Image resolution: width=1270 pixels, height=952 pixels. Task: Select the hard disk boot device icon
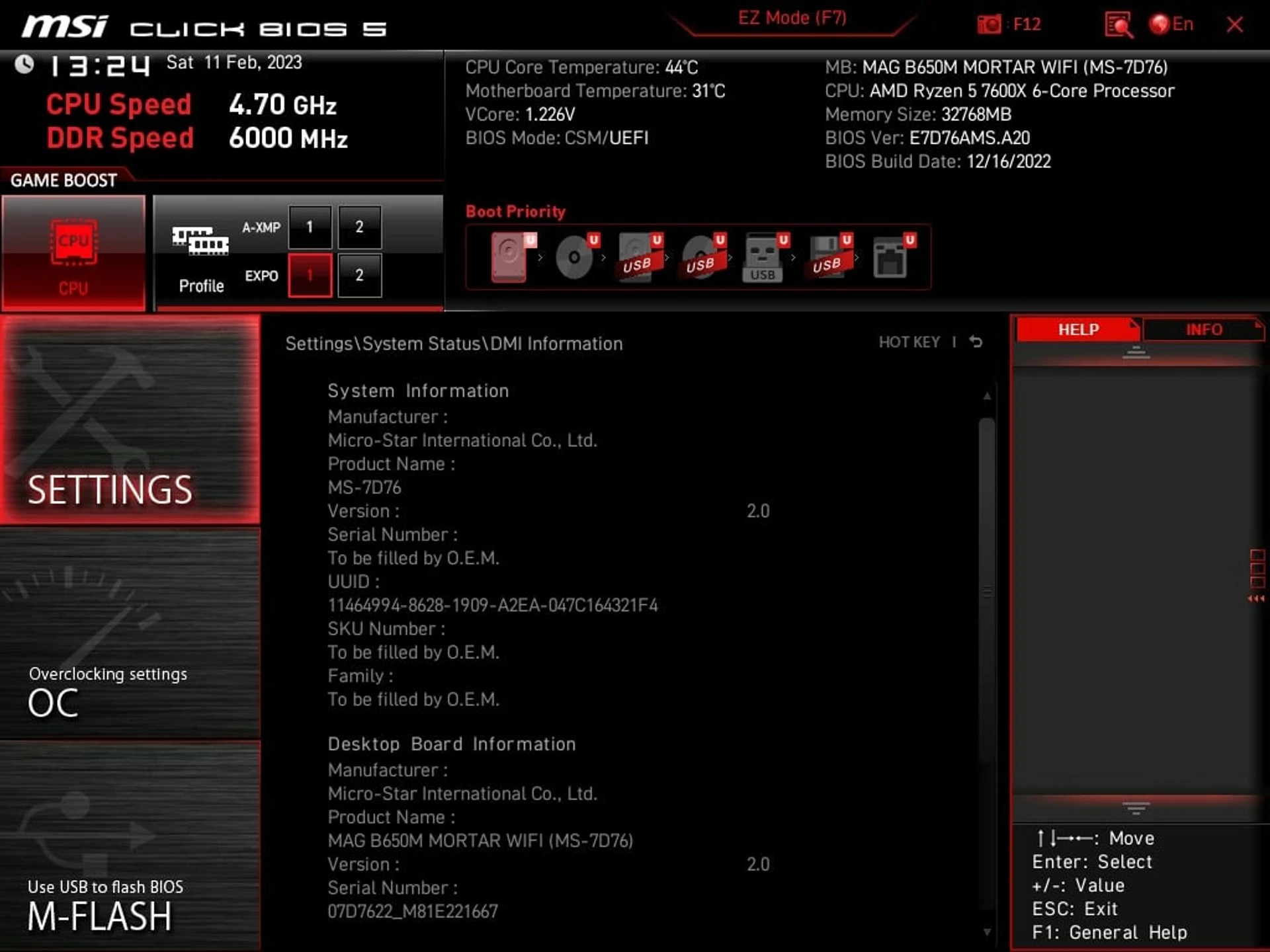point(513,257)
